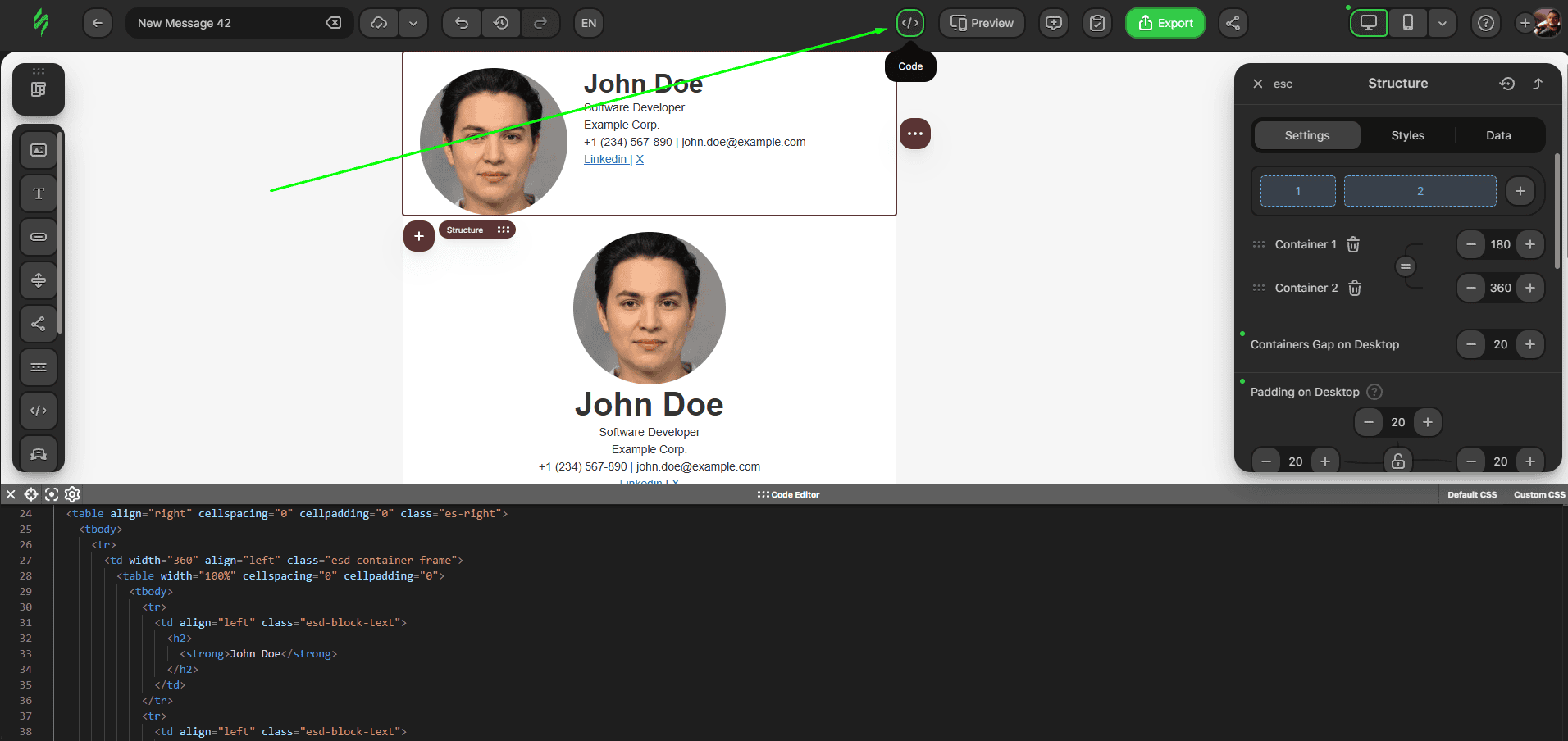Go back with the left arrow button
The image size is (1568, 741).
[98, 23]
